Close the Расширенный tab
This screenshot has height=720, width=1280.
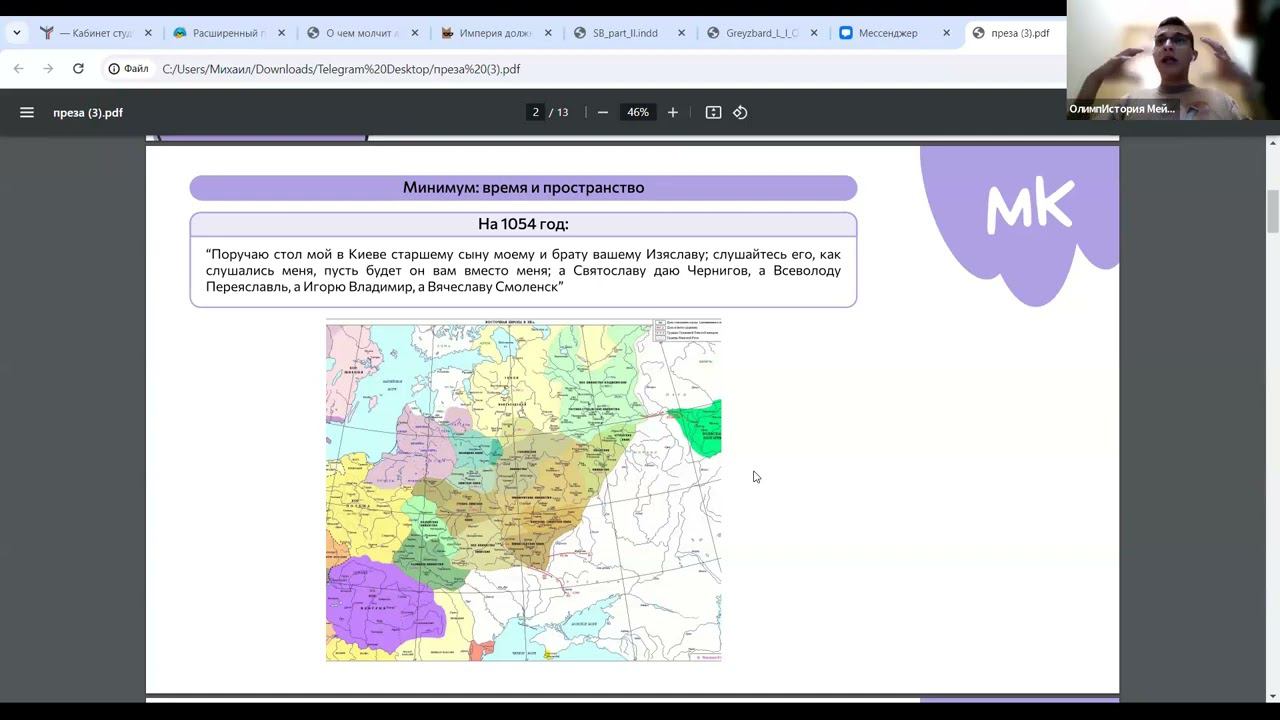pos(281,33)
